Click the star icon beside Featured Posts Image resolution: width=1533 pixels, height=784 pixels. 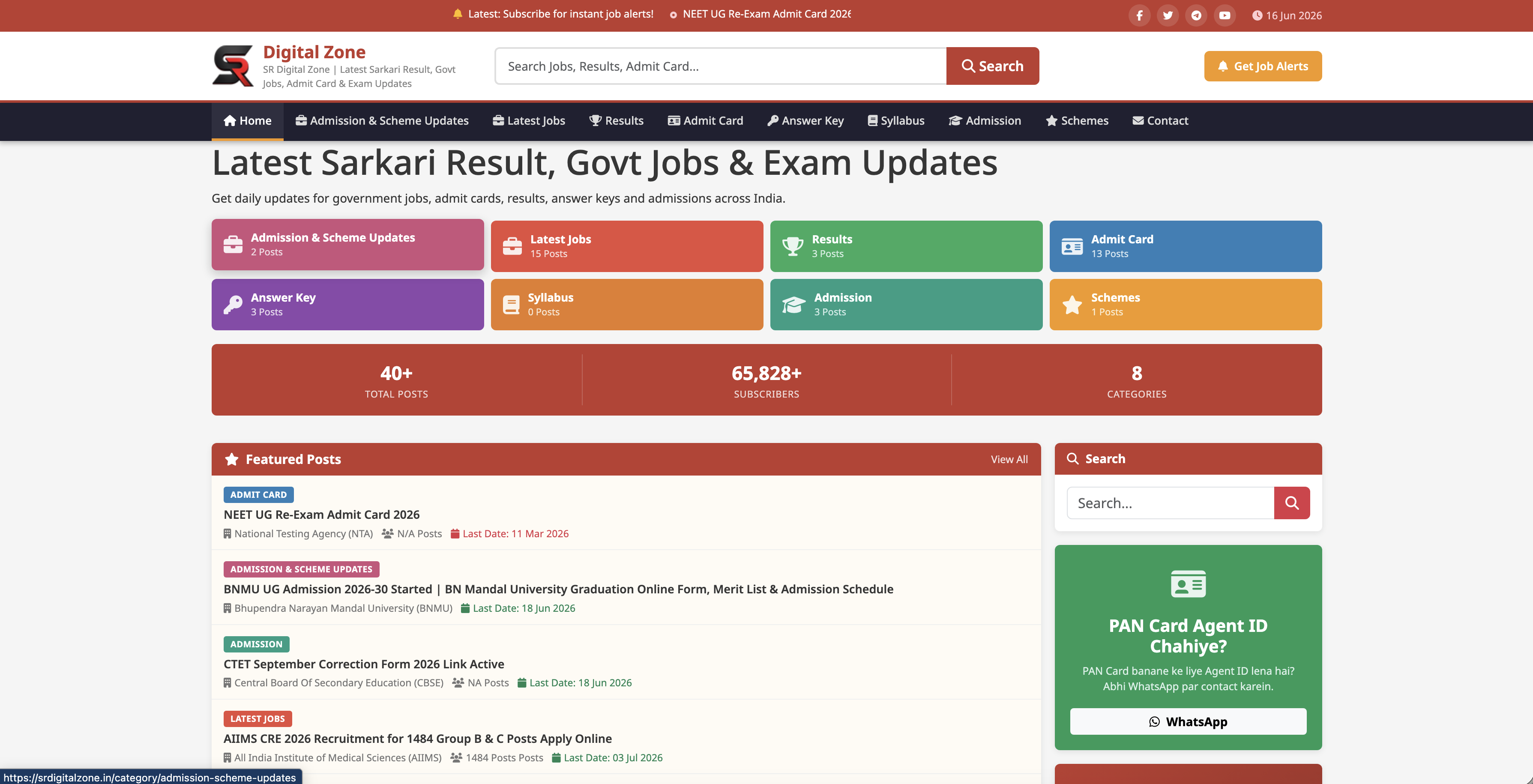pyautogui.click(x=231, y=459)
